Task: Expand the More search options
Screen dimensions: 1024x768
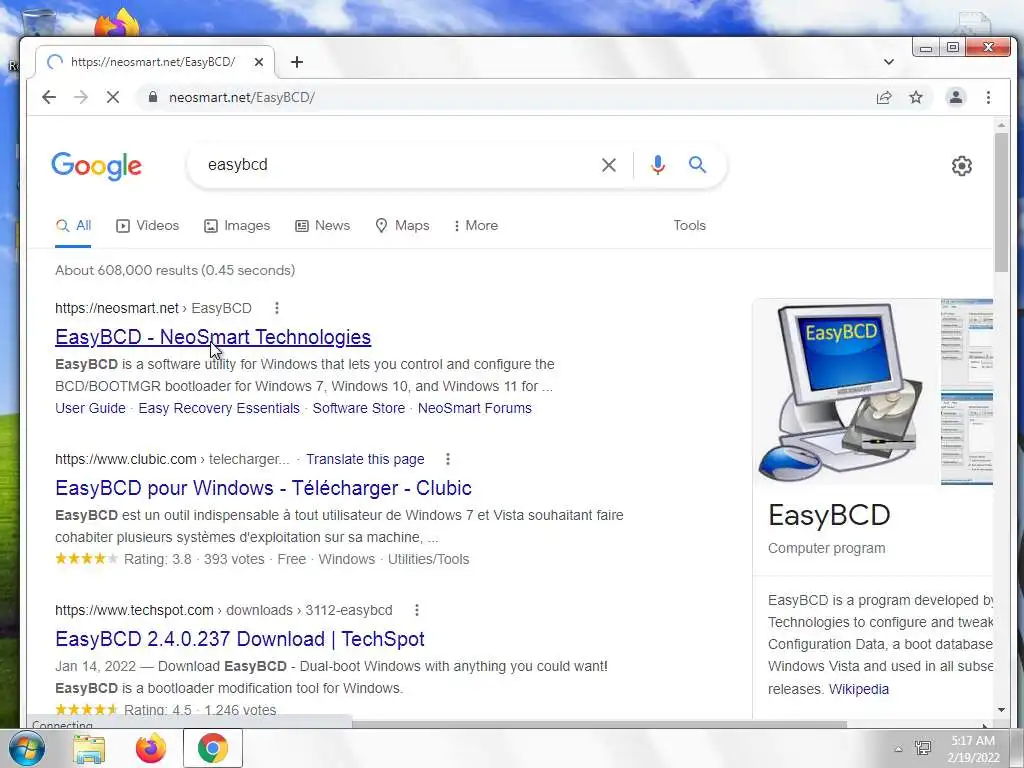Action: (476, 225)
